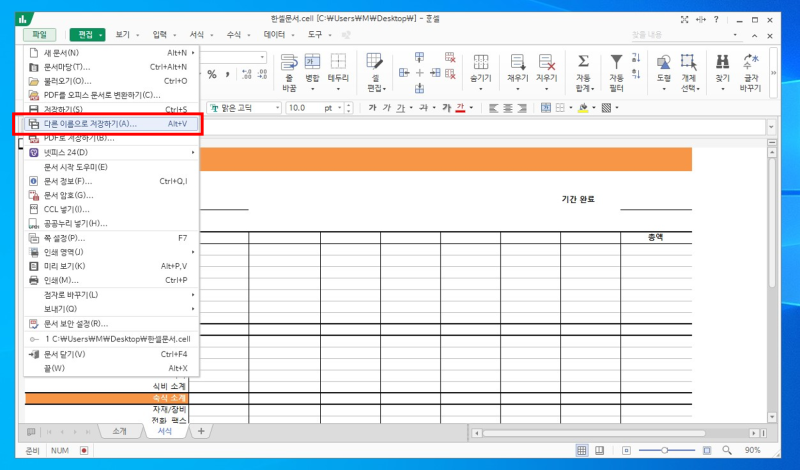Image resolution: width=800 pixels, height=470 pixels.
Task: Click the 개체 선택 icon
Action: pyautogui.click(x=689, y=62)
